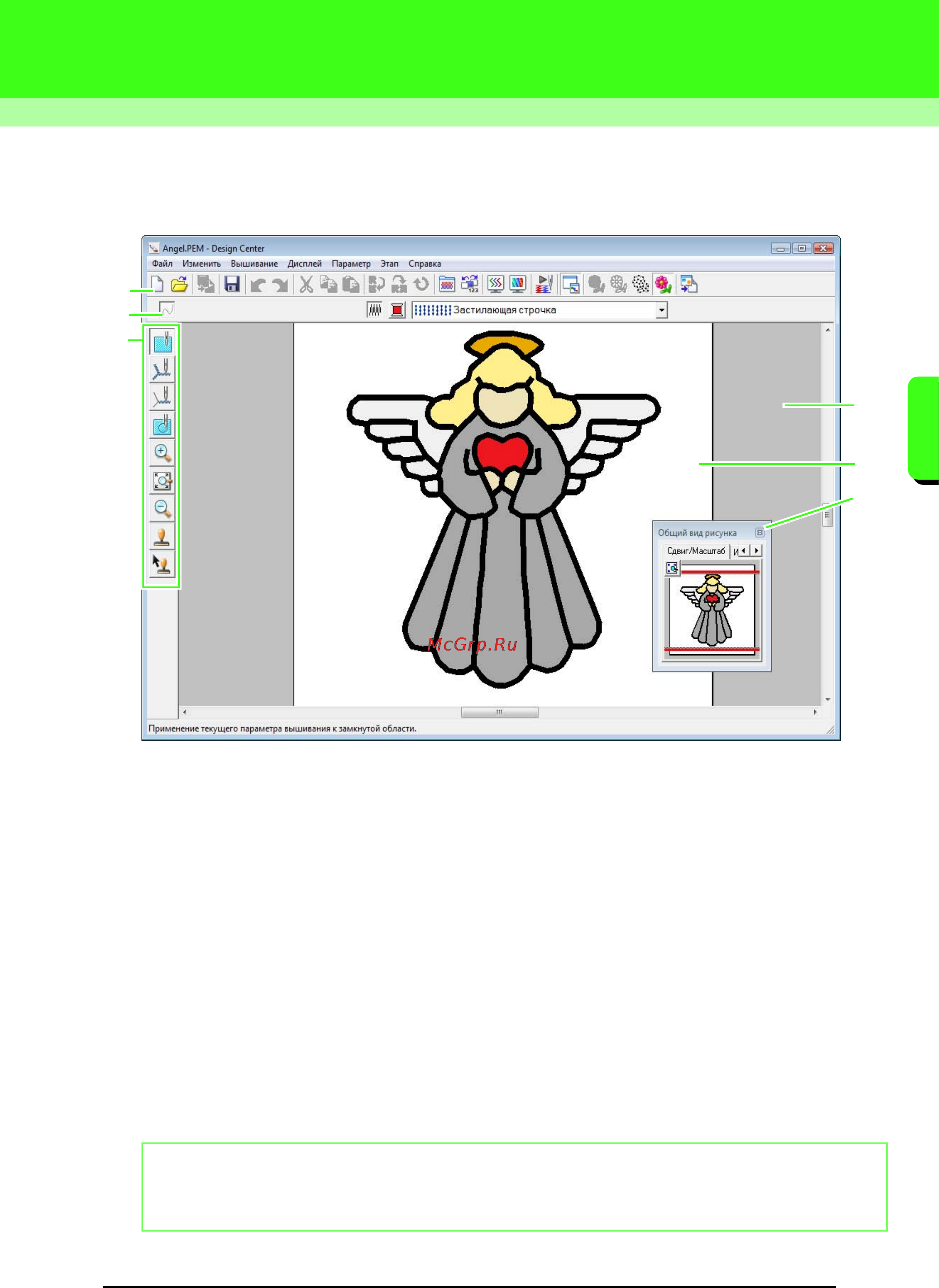The image size is (939, 1288).
Task: Click the flip vertical arrows icon
Action: pos(399,283)
